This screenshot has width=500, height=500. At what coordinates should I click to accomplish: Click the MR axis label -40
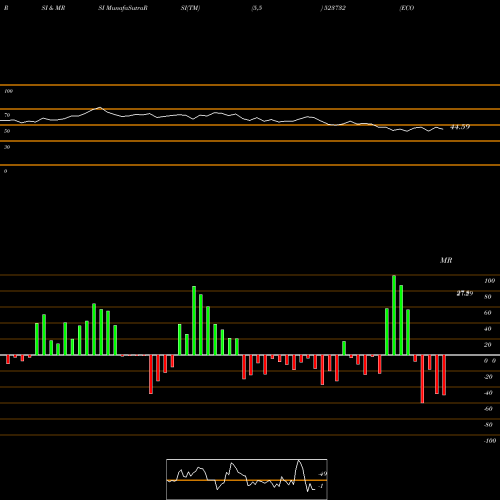(x=488, y=393)
